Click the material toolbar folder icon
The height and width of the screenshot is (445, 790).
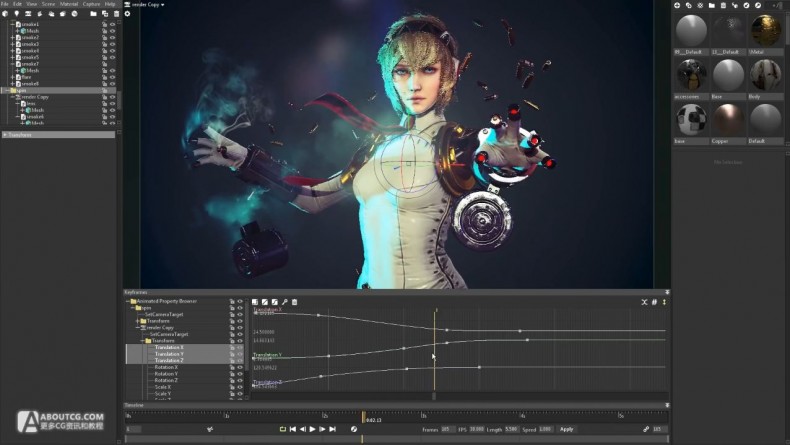pos(711,5)
